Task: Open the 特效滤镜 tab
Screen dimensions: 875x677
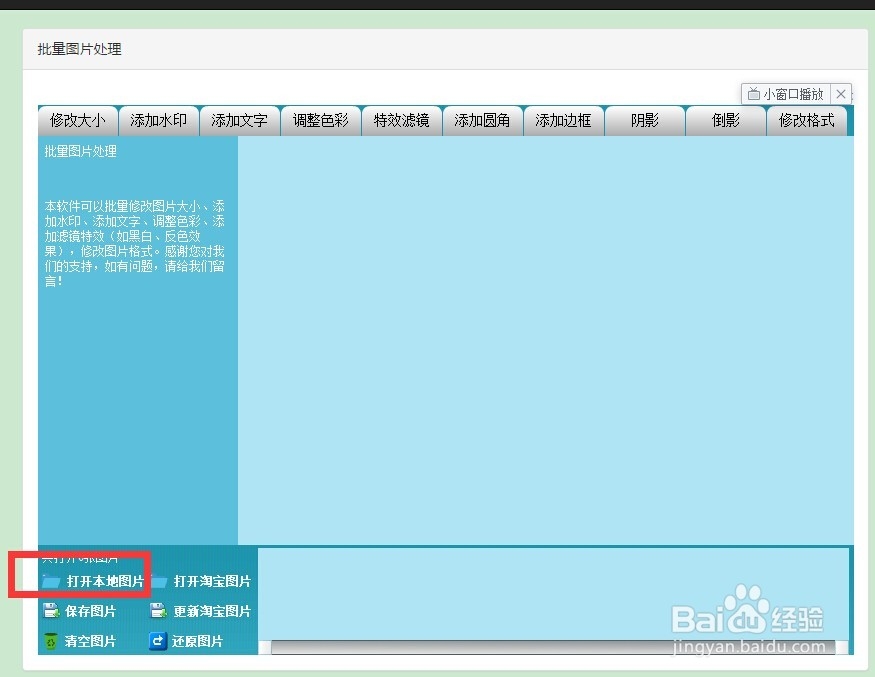Action: pos(401,121)
